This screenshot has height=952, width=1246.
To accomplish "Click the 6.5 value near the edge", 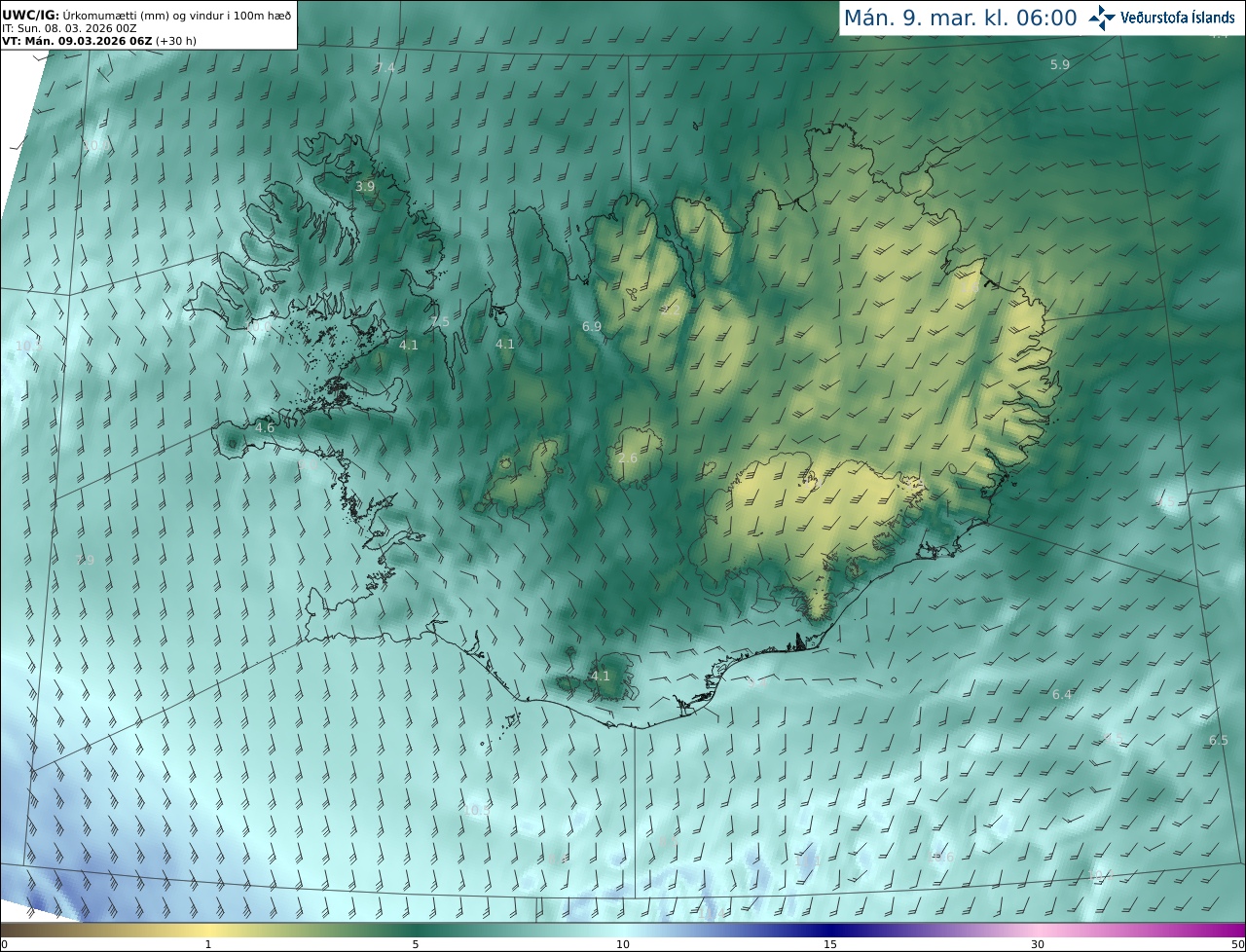I will tap(1219, 741).
